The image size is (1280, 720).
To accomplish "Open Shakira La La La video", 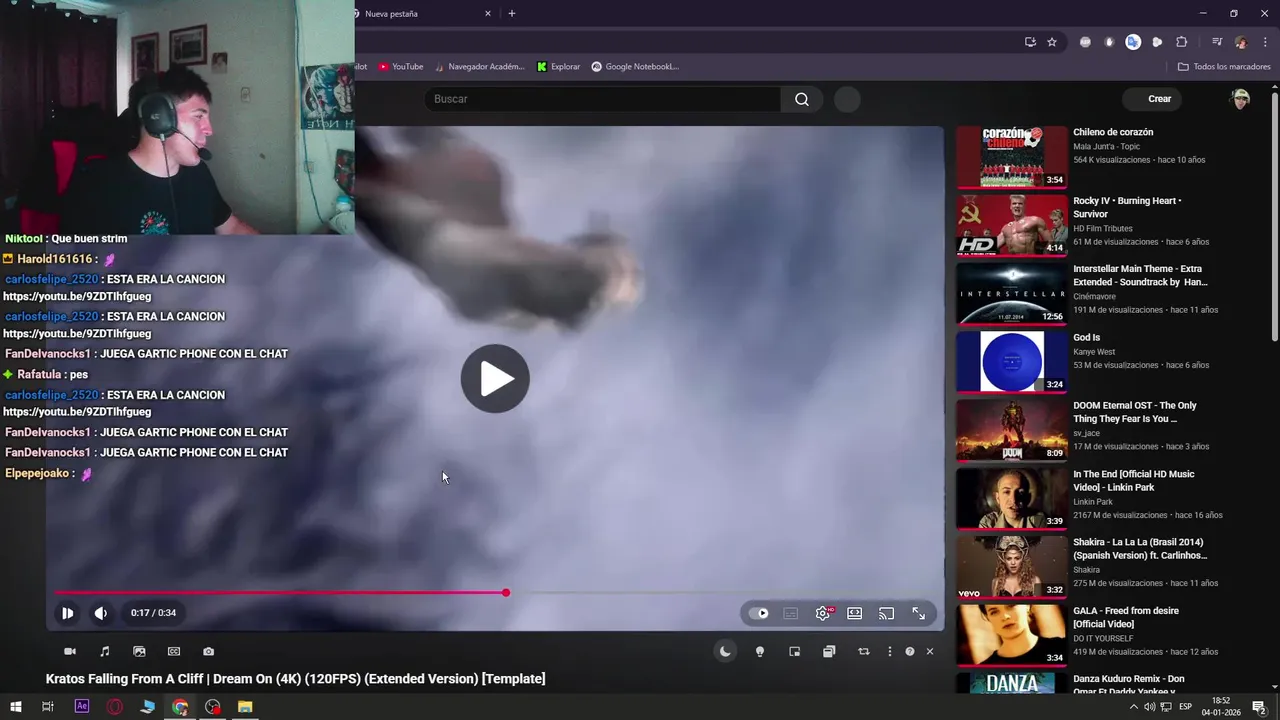I will pyautogui.click(x=1140, y=549).
